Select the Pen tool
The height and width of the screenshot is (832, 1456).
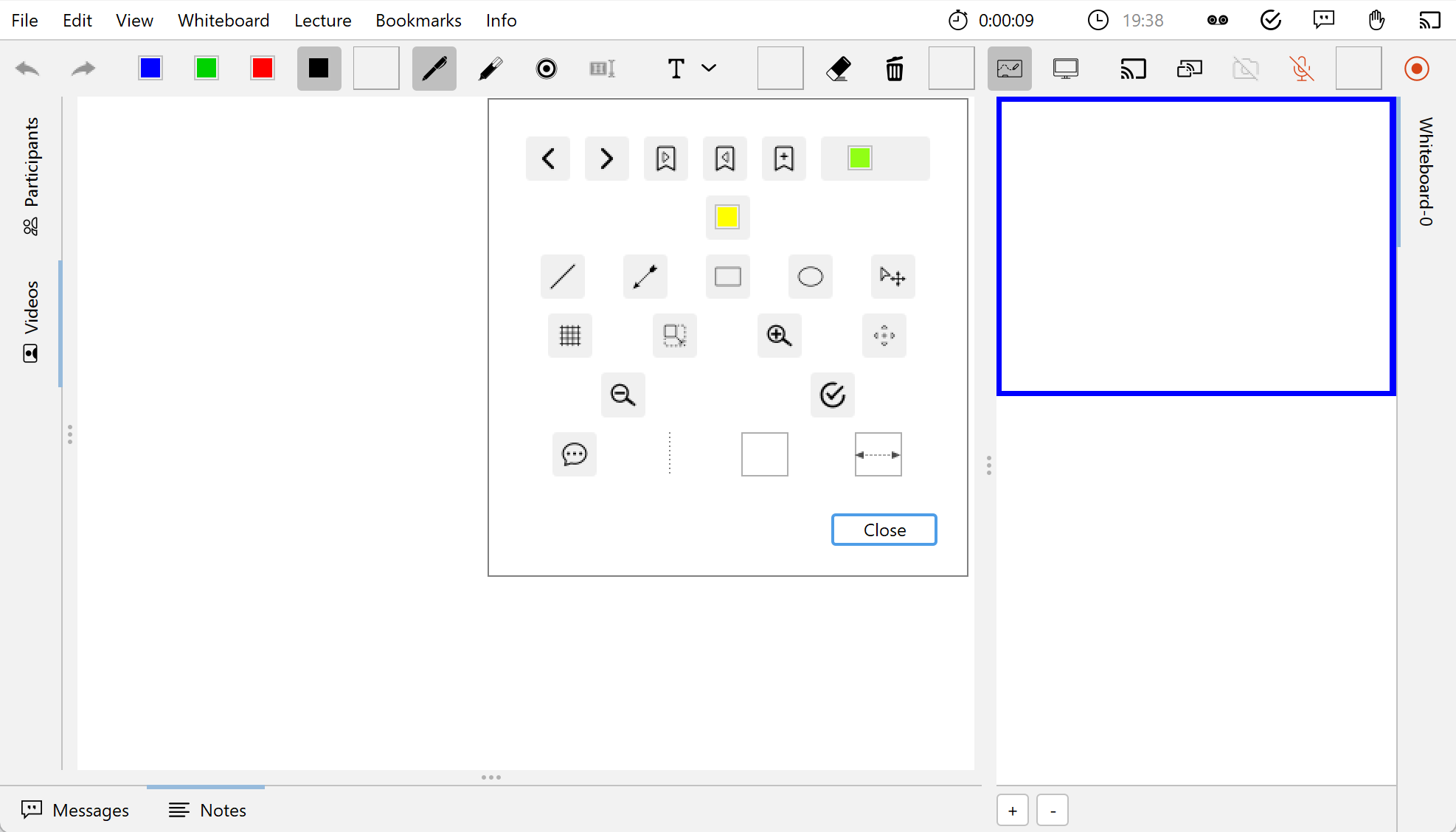pos(434,68)
